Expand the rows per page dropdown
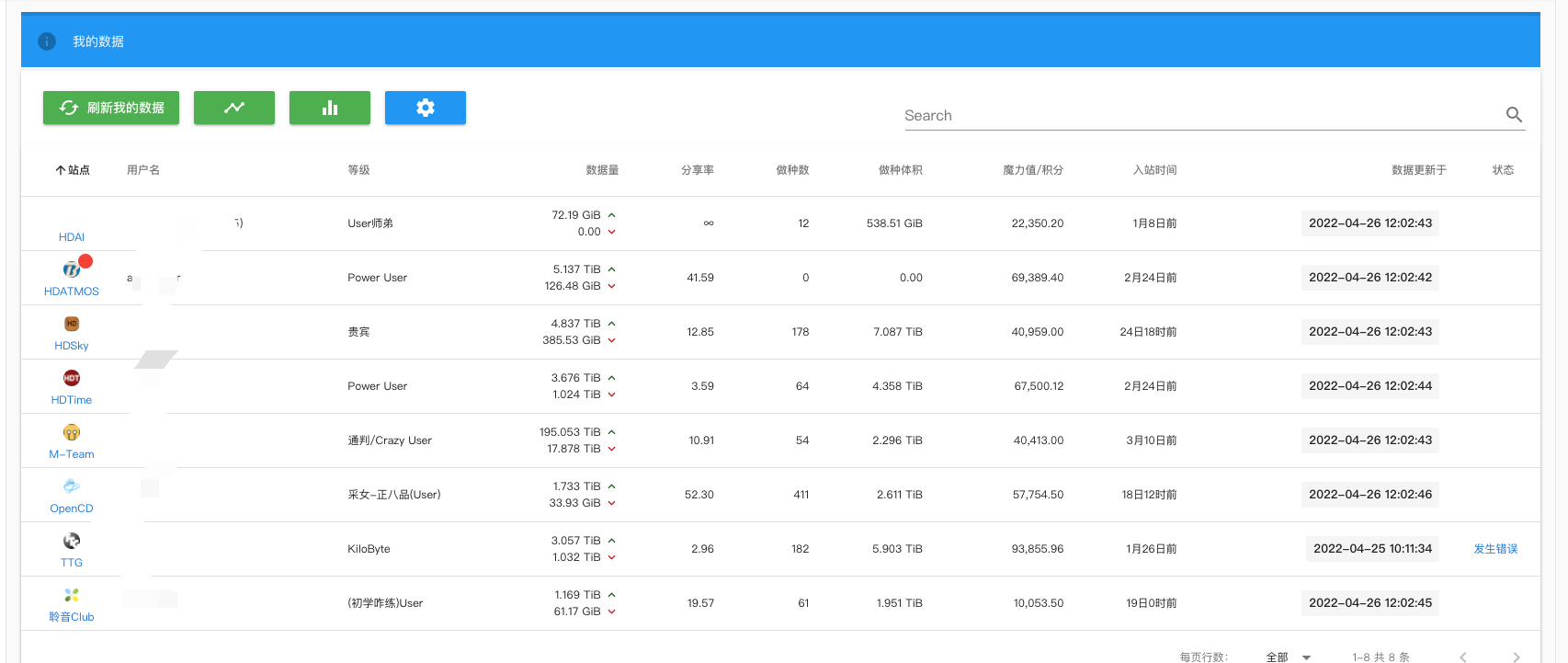Screen dimensions: 1568x663 coord(1289,657)
